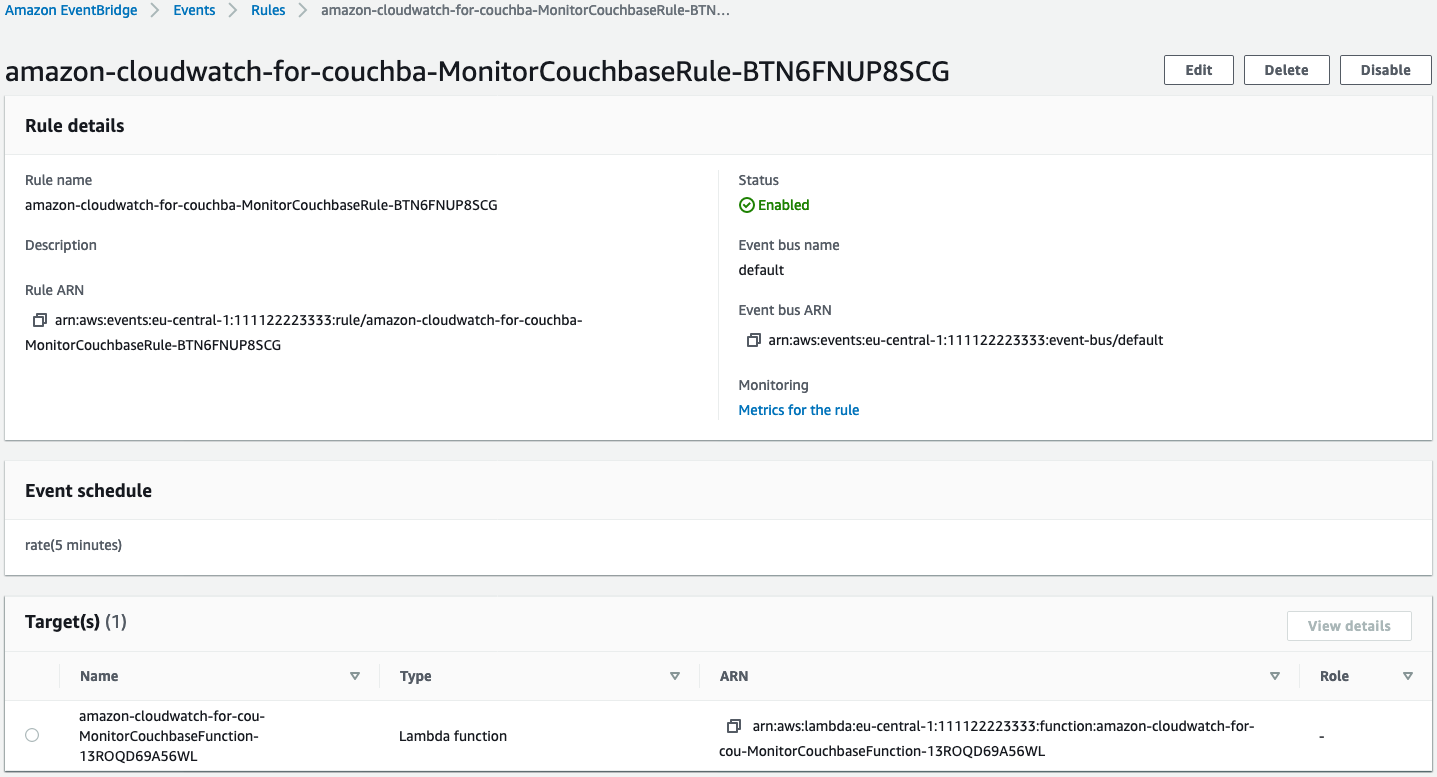Click the 'default' event bus name
The height and width of the screenshot is (777, 1437).
point(761,270)
